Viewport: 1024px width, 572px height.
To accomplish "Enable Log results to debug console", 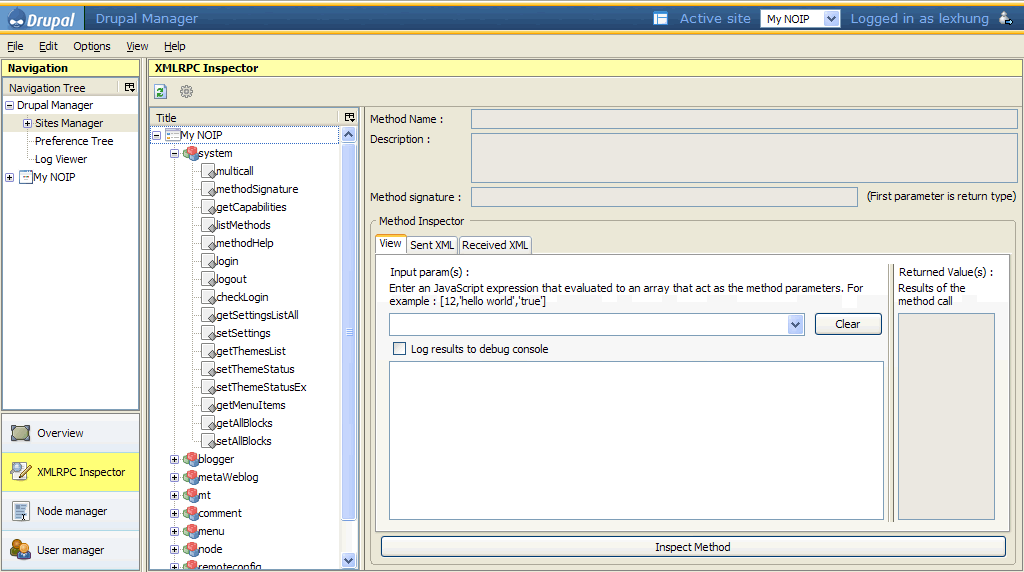I will (400, 349).
